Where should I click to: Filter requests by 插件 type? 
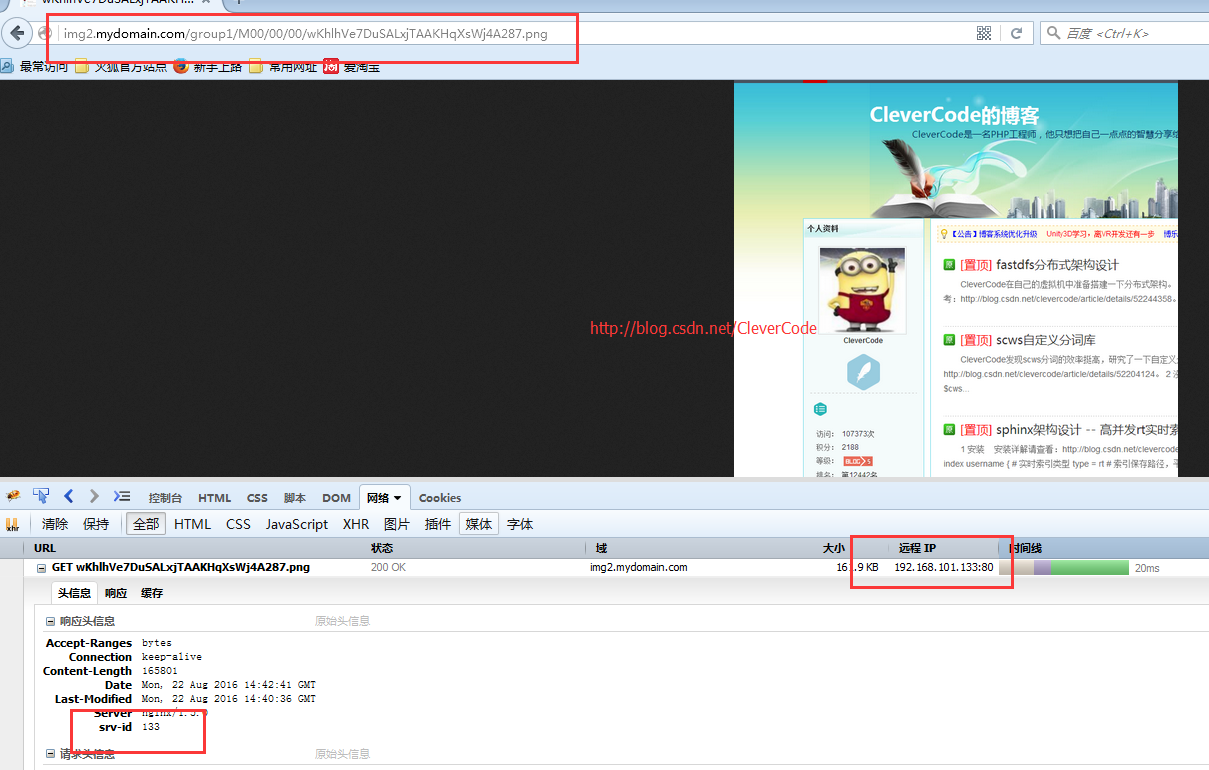[438, 524]
